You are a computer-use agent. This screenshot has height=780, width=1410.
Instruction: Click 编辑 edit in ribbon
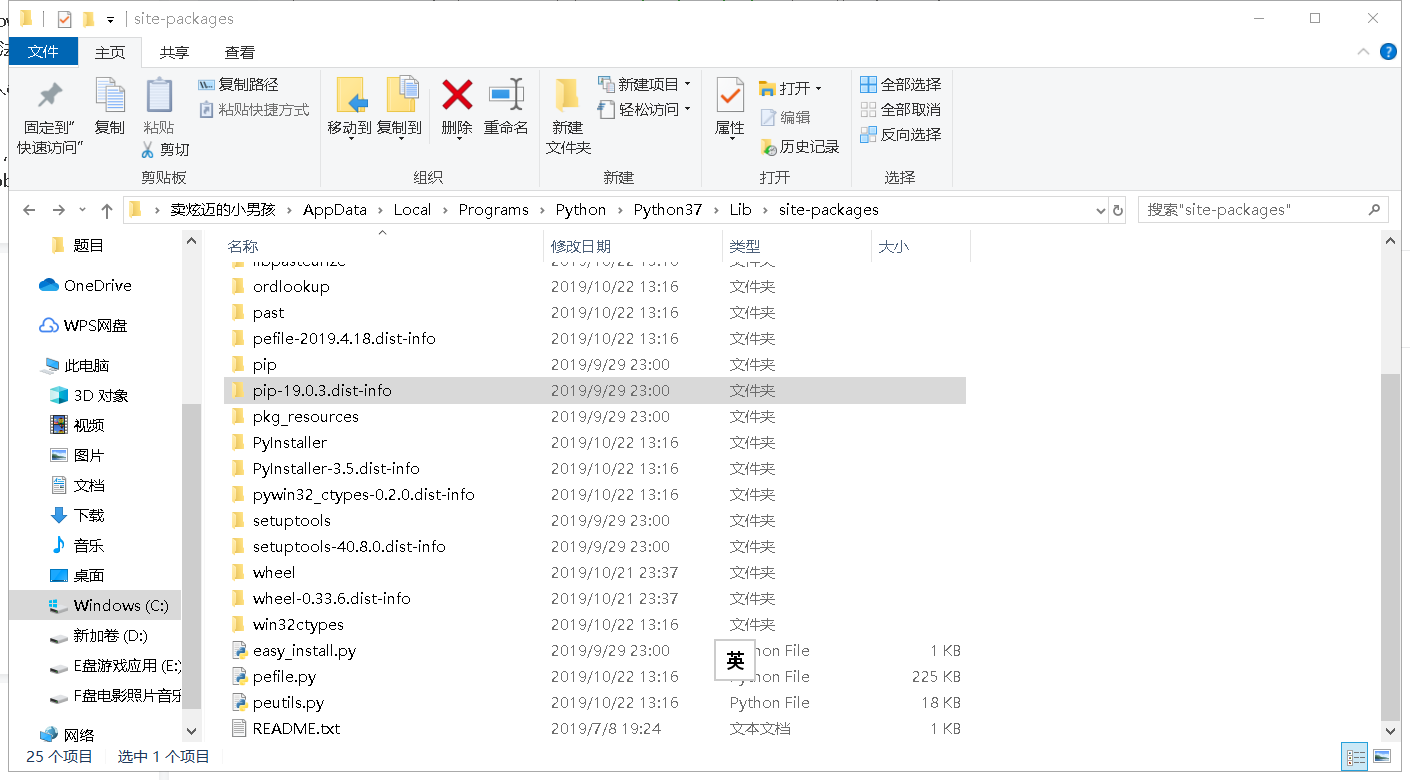point(785,118)
